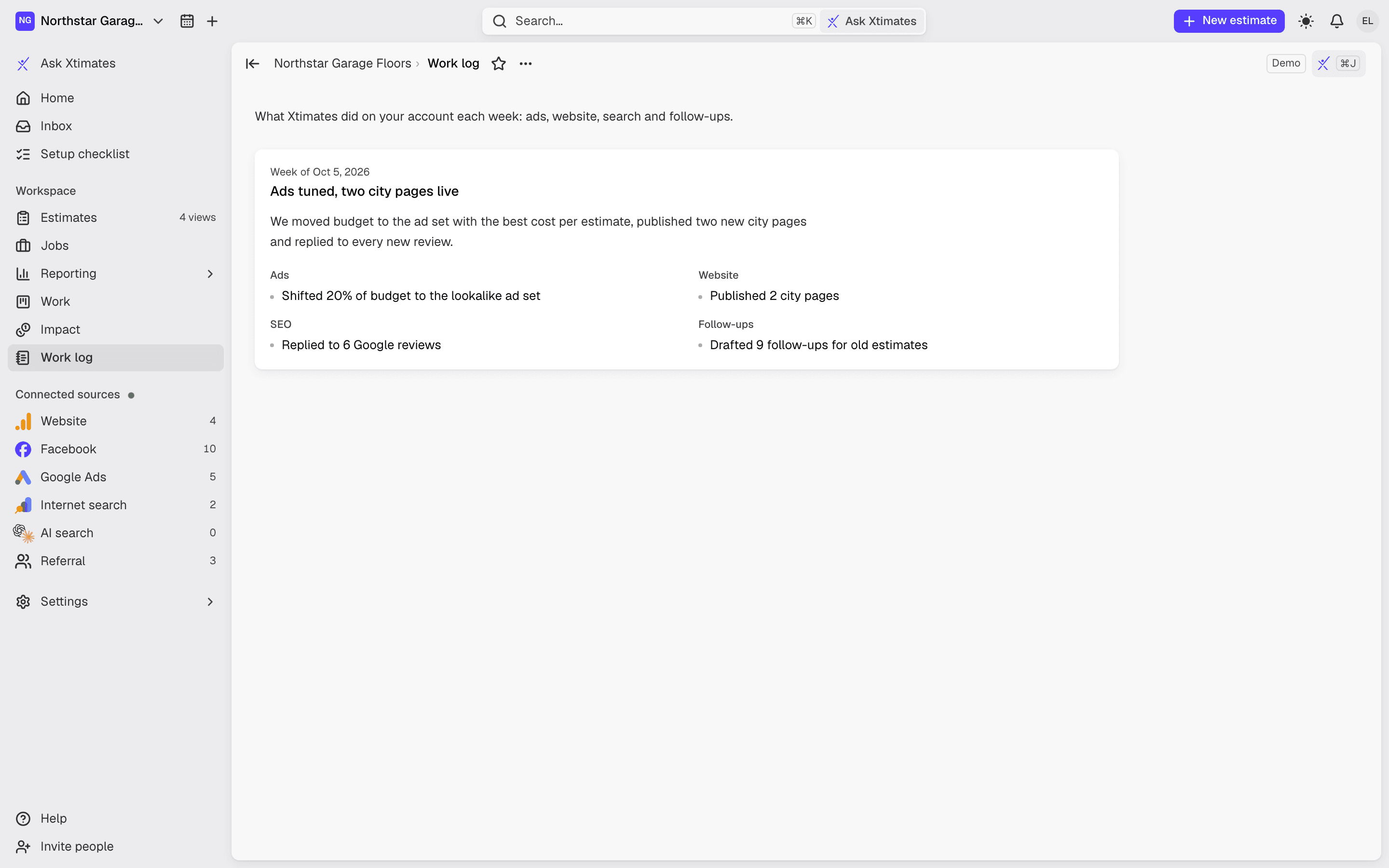Click the Connected sources status dot

(131, 395)
